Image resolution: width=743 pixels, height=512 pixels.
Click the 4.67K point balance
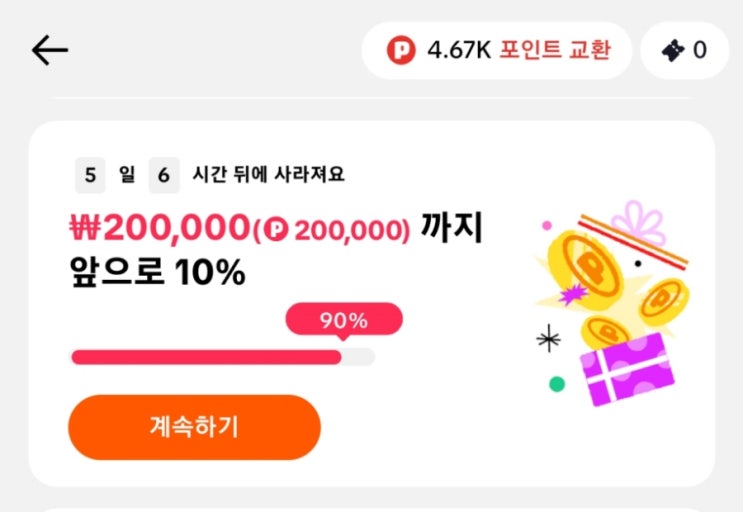point(459,49)
